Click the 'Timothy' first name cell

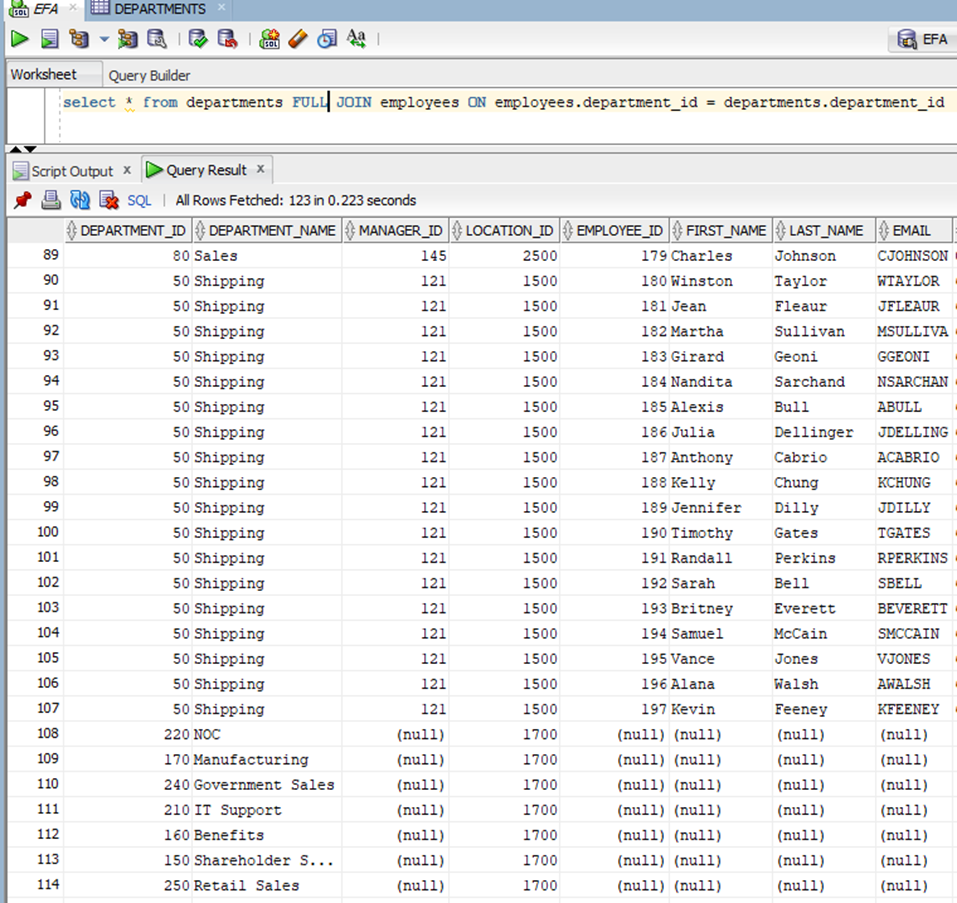point(721,533)
